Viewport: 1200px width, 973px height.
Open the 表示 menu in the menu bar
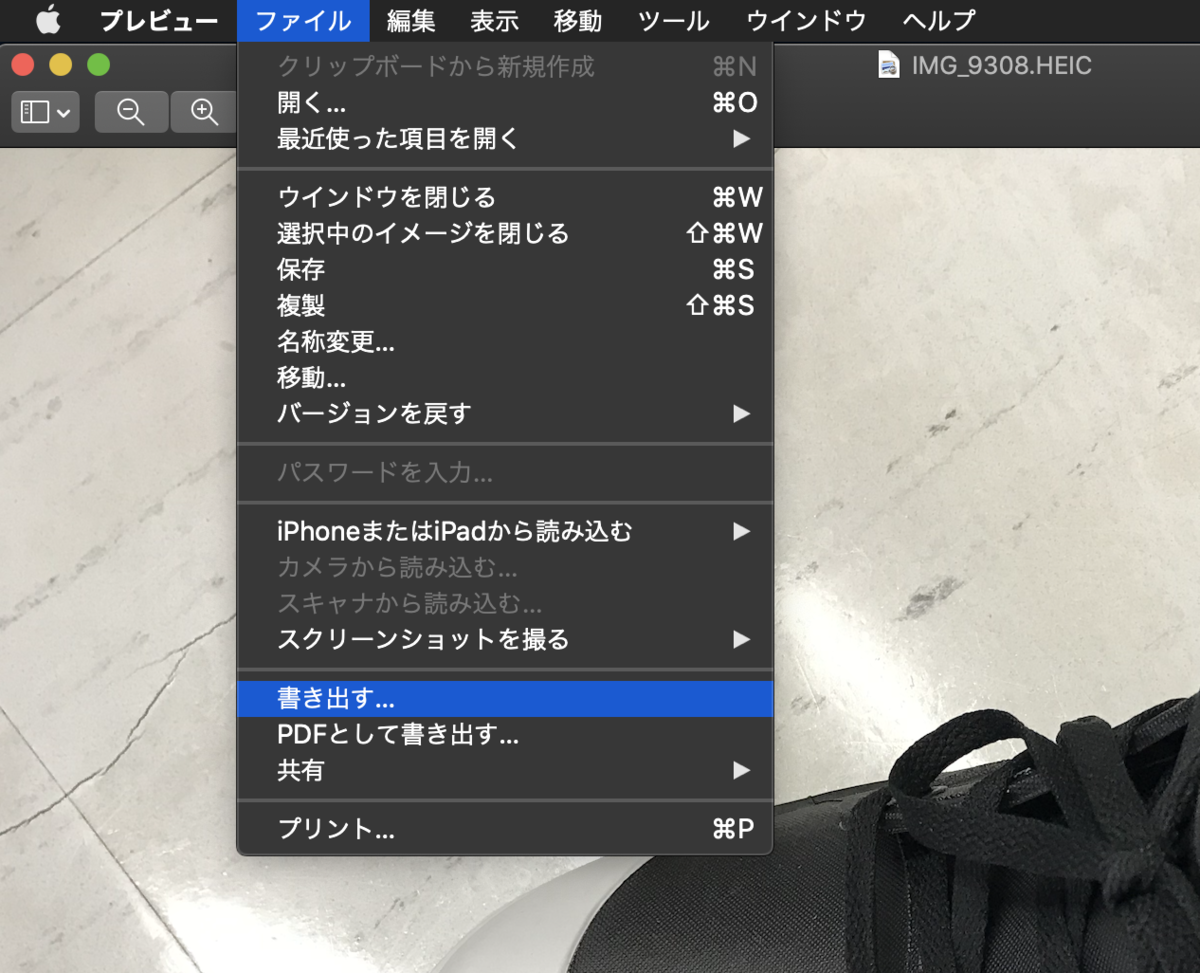(x=494, y=20)
